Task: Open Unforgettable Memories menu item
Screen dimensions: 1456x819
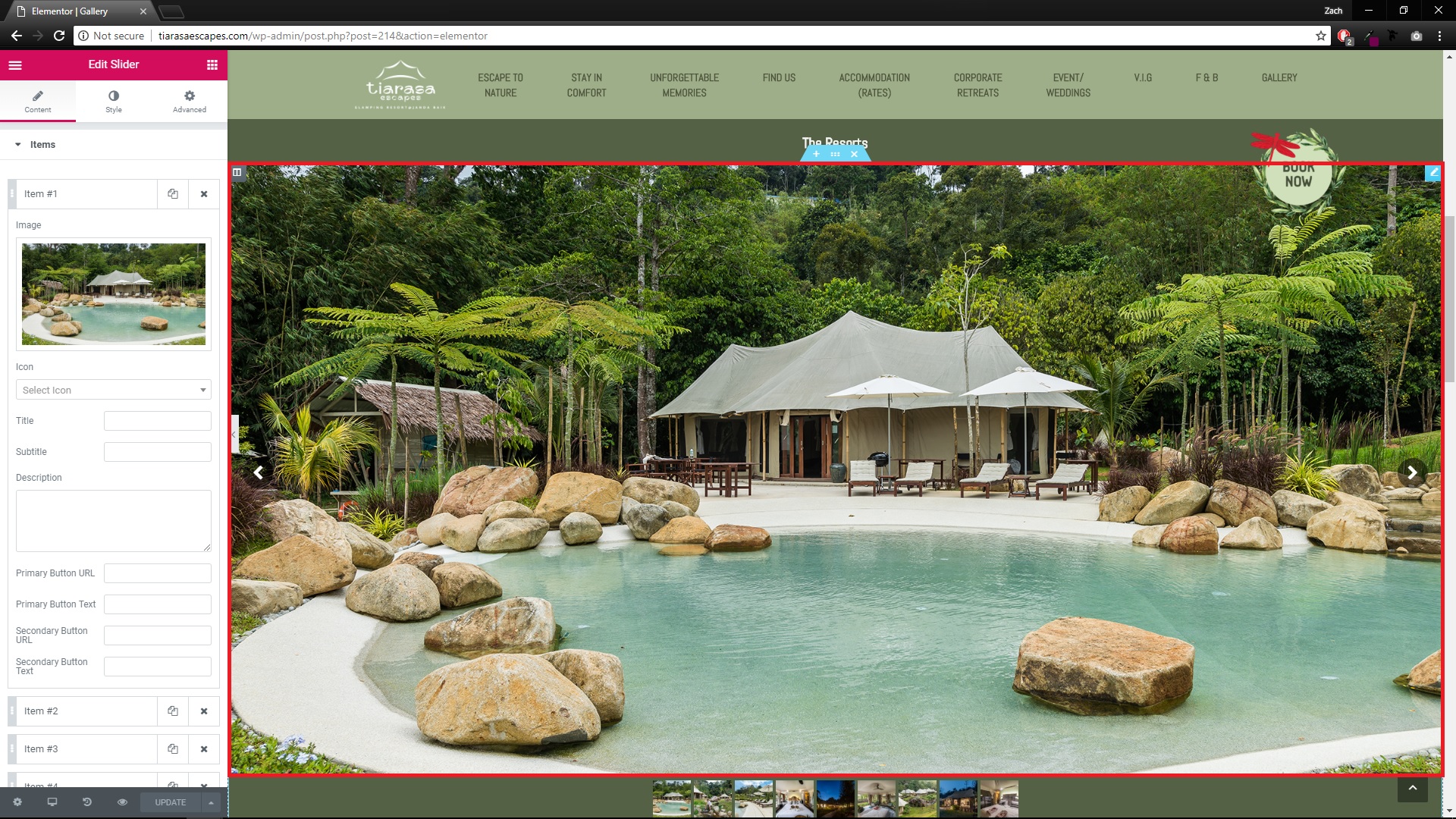Action: [684, 85]
